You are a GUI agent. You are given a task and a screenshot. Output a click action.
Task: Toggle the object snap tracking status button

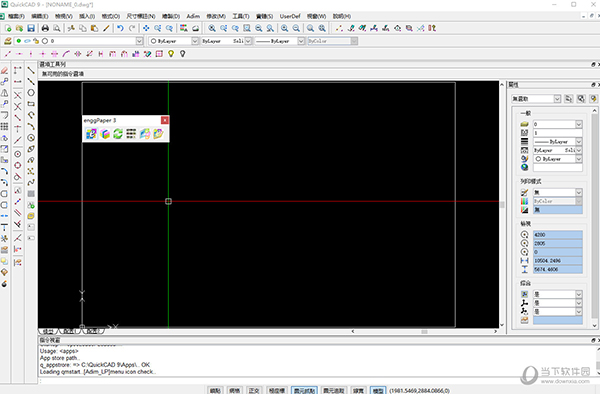[x=334, y=390]
